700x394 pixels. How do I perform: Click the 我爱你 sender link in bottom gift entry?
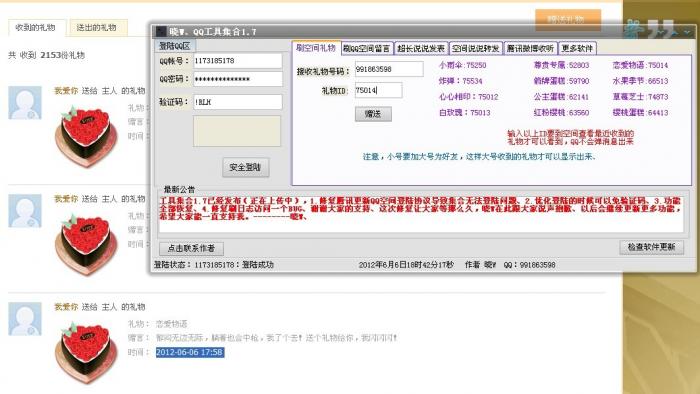point(66,307)
